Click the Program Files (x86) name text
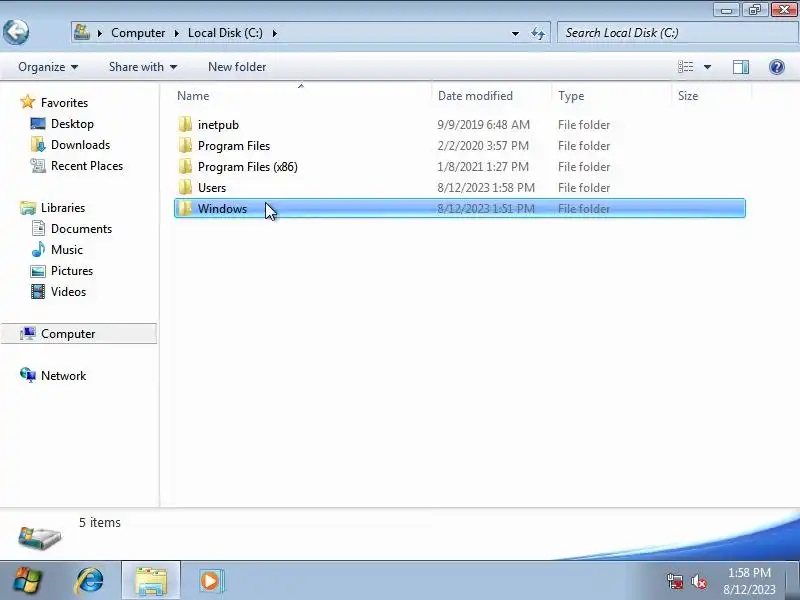This screenshot has width=800, height=600. [247, 167]
